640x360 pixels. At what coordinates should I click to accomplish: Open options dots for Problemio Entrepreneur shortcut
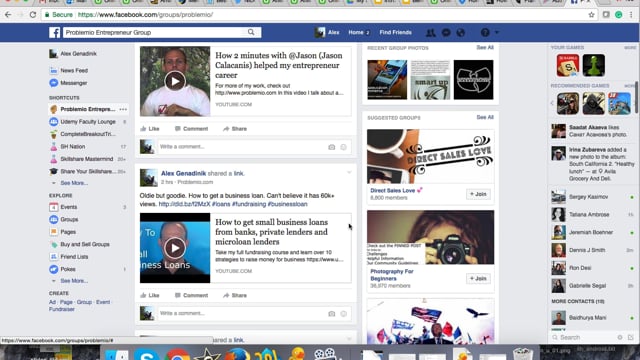click(x=123, y=109)
